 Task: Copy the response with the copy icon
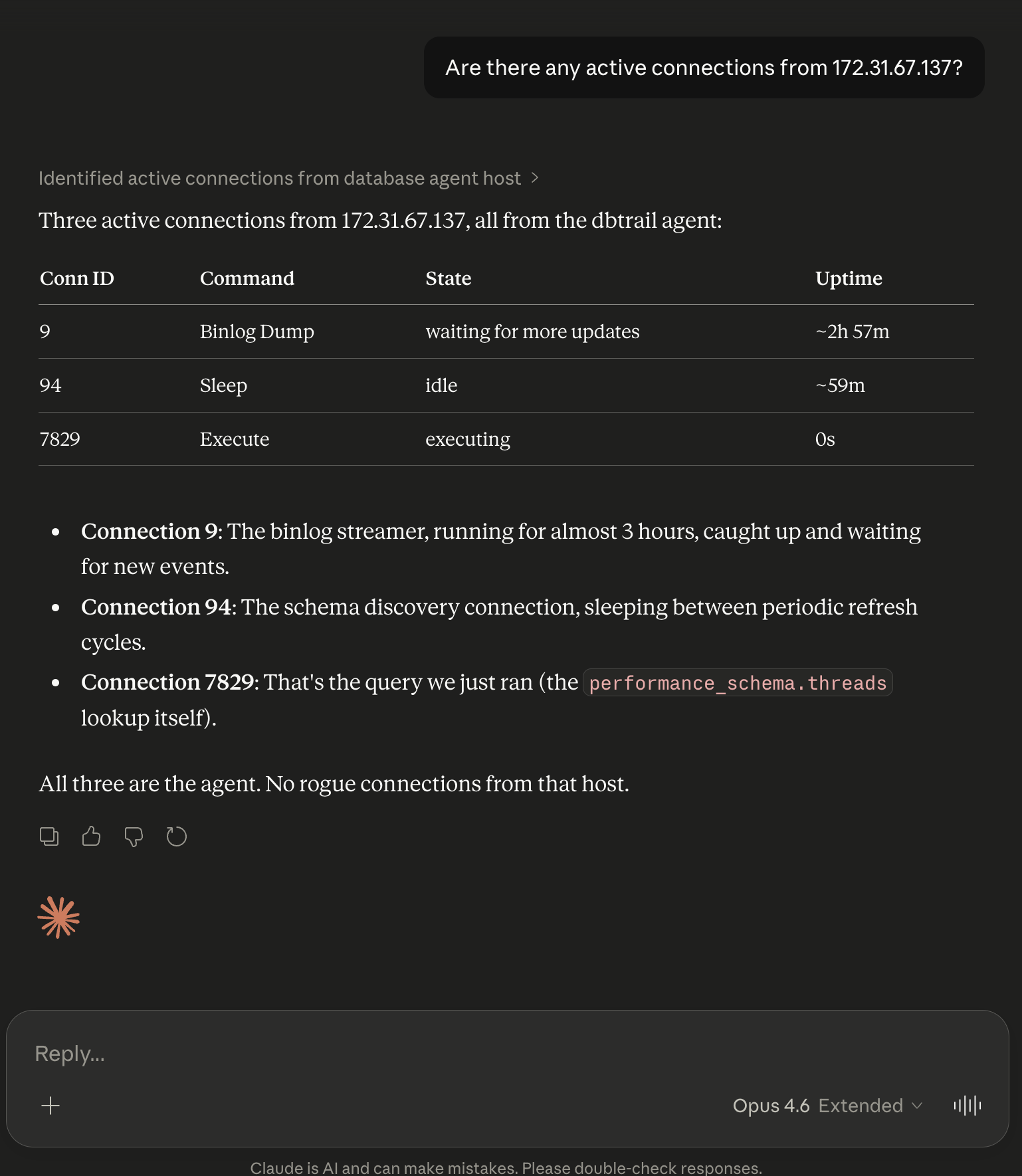(x=49, y=836)
